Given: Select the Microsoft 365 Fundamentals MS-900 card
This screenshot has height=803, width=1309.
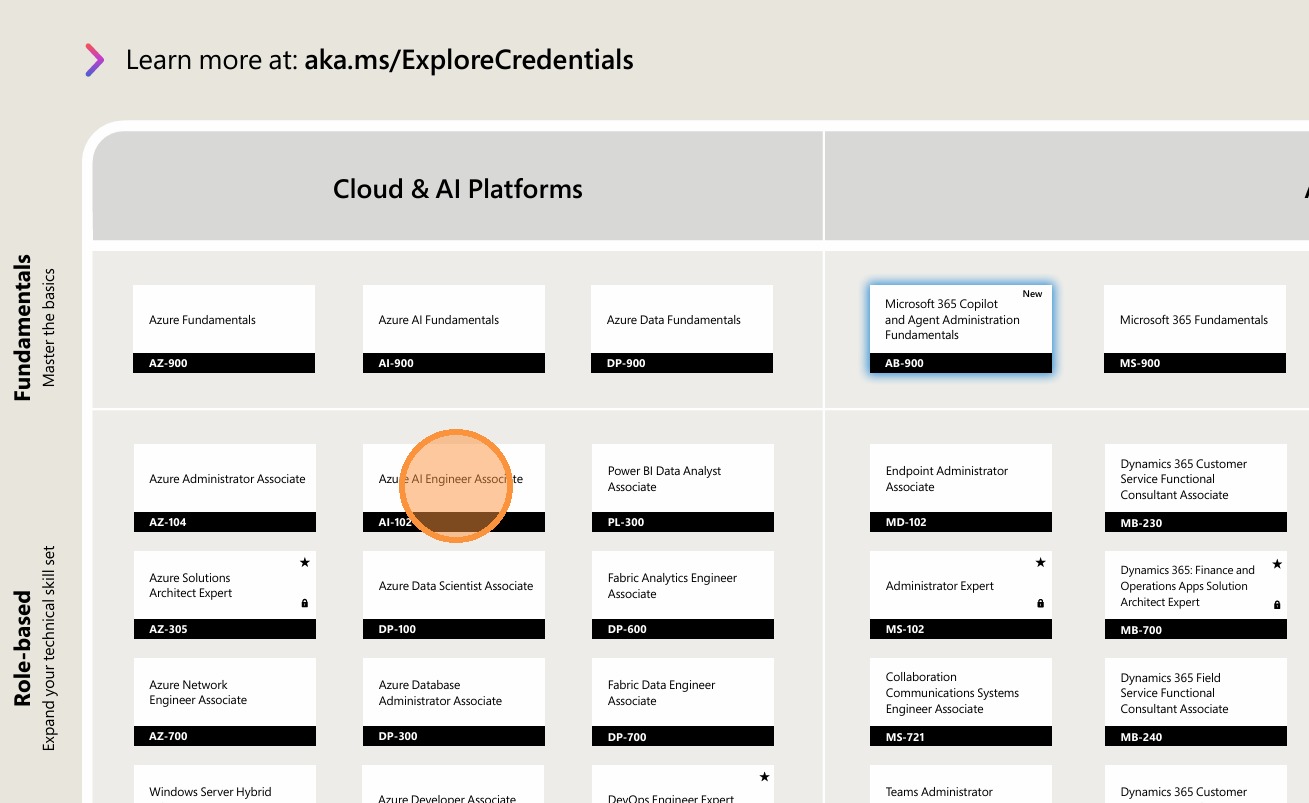Looking at the screenshot, I should pyautogui.click(x=1195, y=329).
